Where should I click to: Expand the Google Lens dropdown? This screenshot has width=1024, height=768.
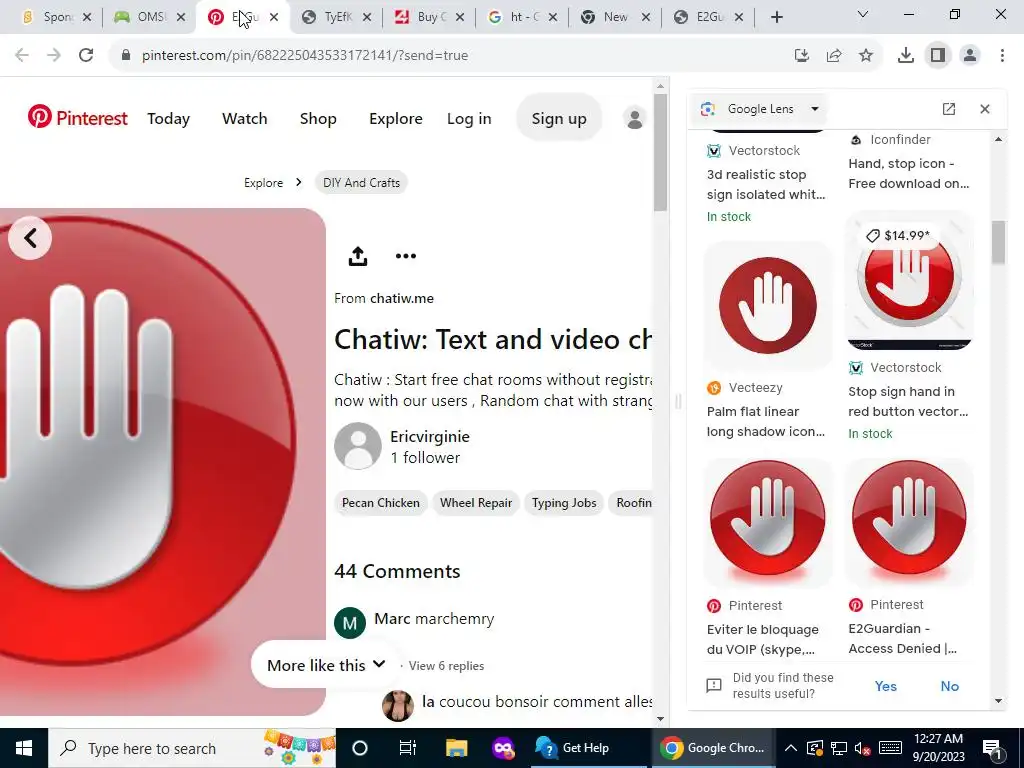click(815, 109)
